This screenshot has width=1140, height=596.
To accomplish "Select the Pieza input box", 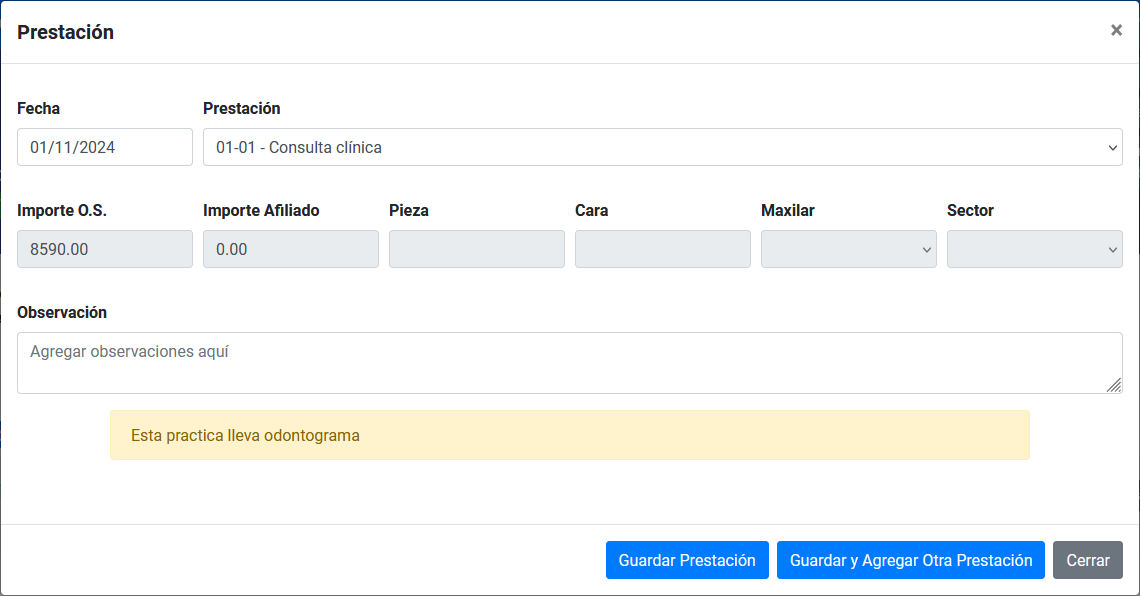I will pos(476,248).
